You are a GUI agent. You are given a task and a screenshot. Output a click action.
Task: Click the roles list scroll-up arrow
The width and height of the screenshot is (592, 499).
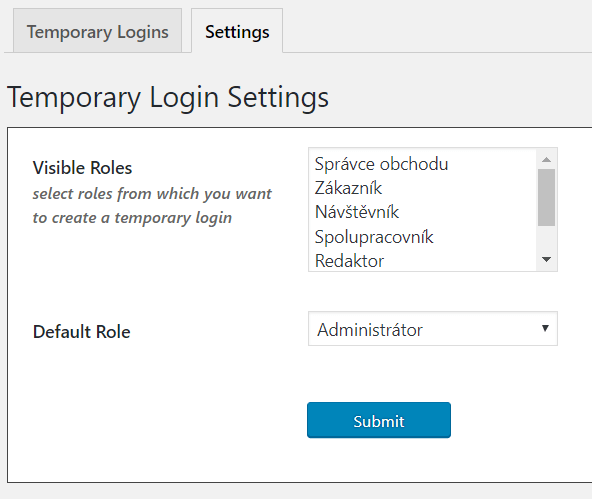(x=546, y=159)
